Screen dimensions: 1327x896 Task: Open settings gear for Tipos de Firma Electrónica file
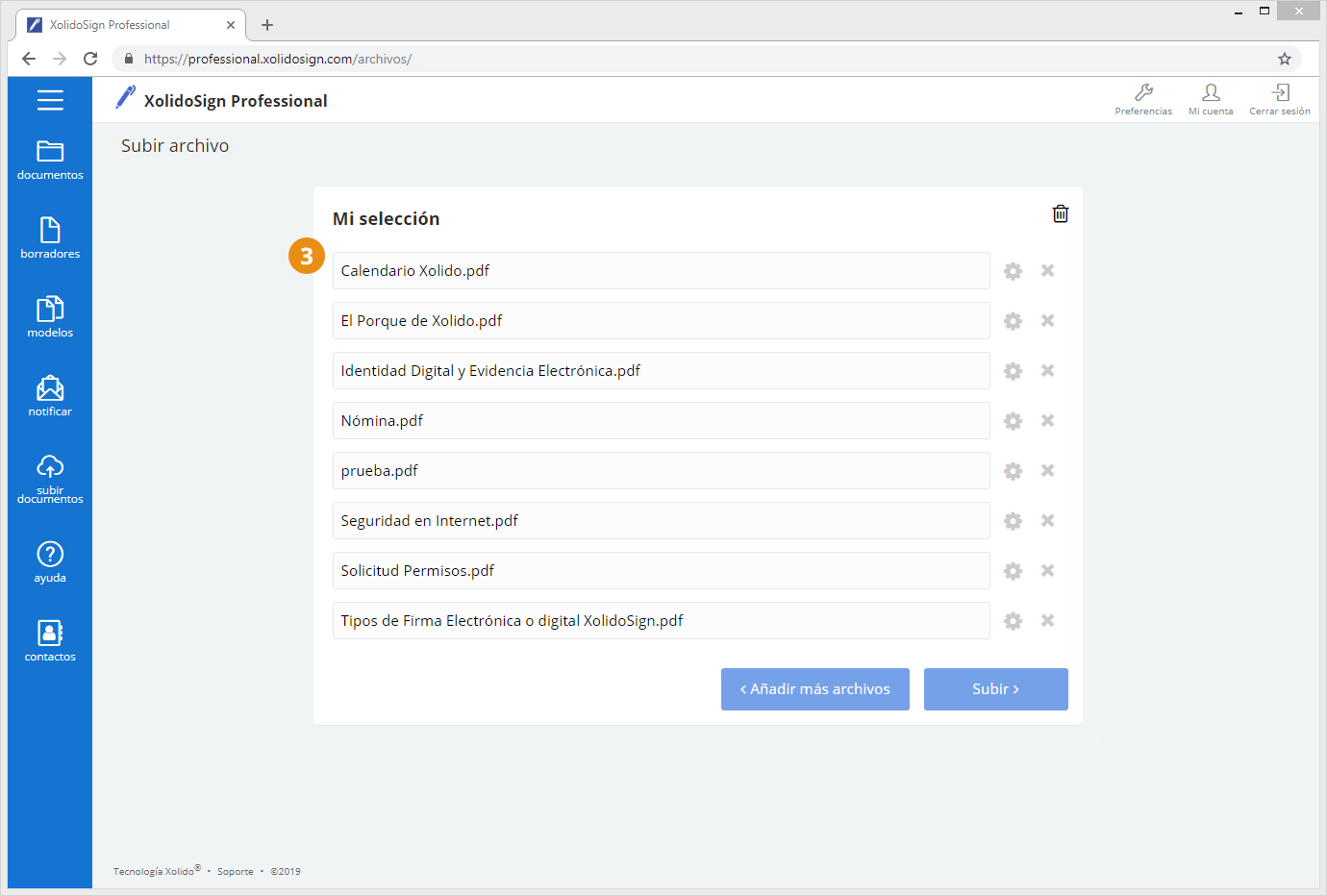[x=1013, y=621]
